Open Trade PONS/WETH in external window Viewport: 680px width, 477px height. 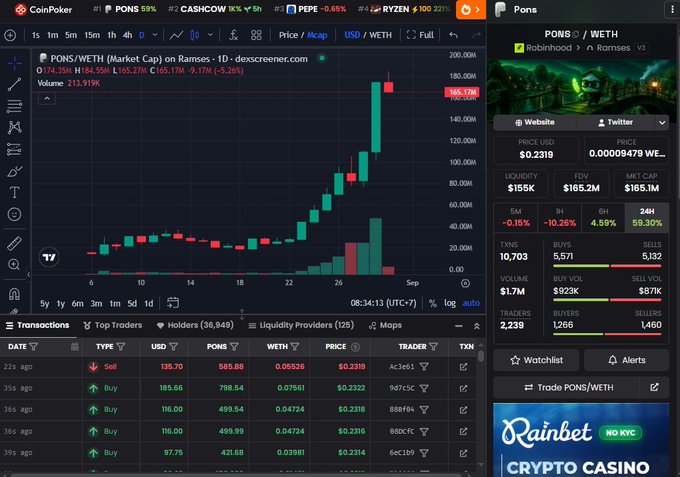click(x=654, y=387)
